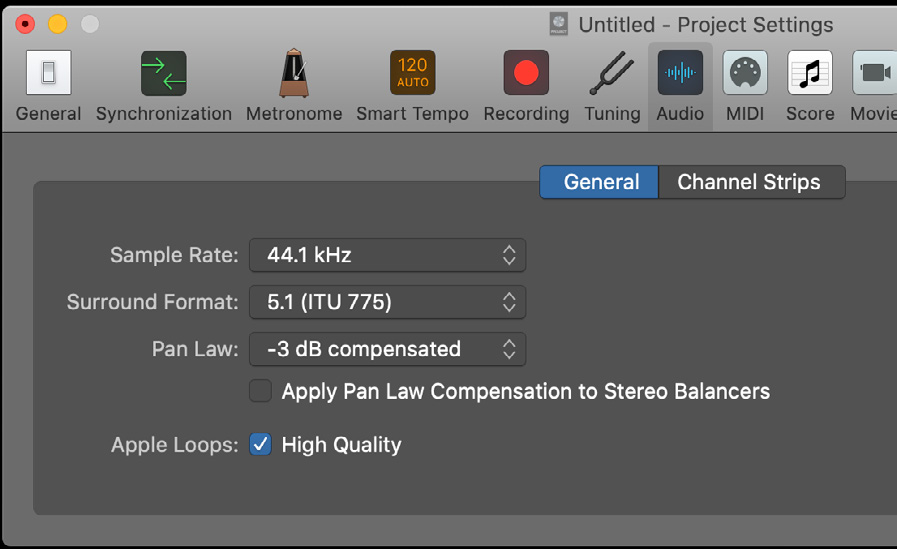897x549 pixels.
Task: Close the Project Settings window
Action: [25, 24]
